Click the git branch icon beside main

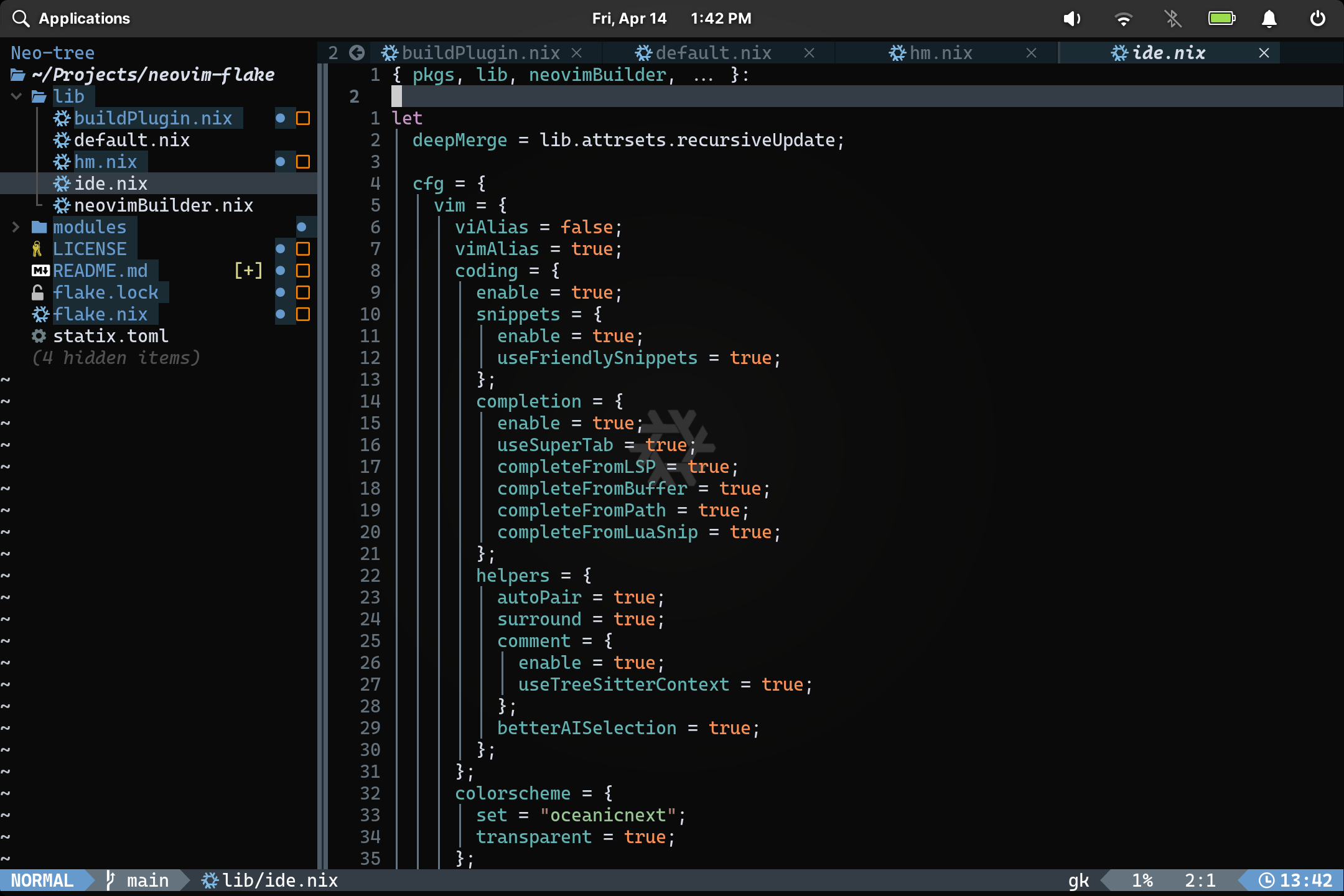110,880
